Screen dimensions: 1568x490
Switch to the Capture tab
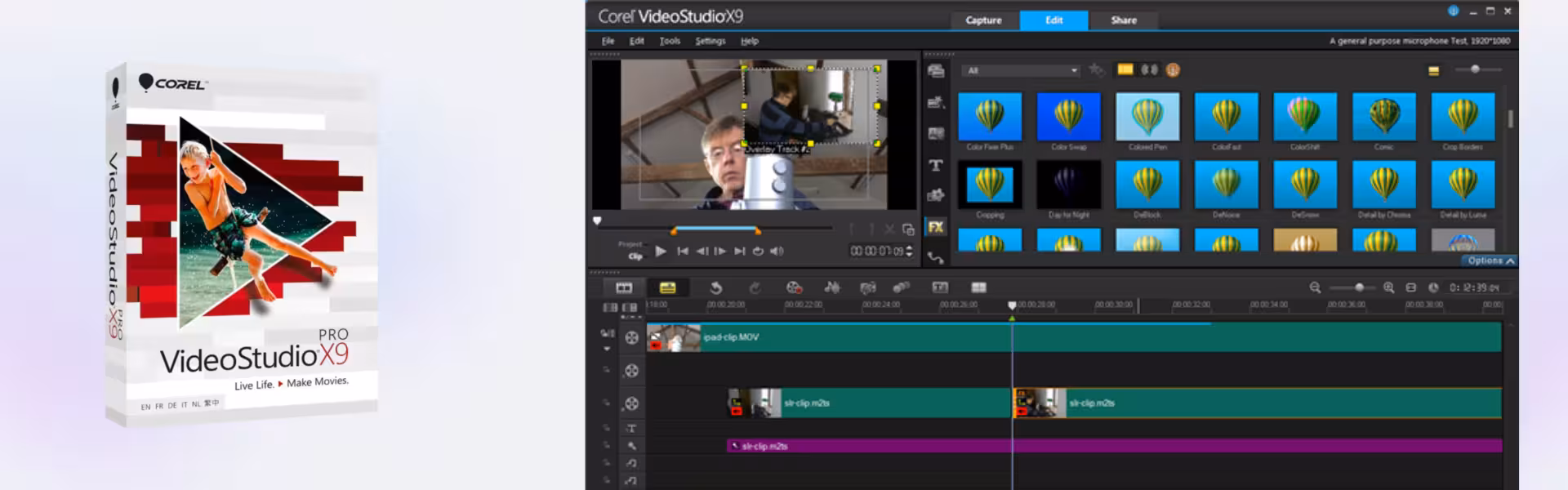(983, 20)
